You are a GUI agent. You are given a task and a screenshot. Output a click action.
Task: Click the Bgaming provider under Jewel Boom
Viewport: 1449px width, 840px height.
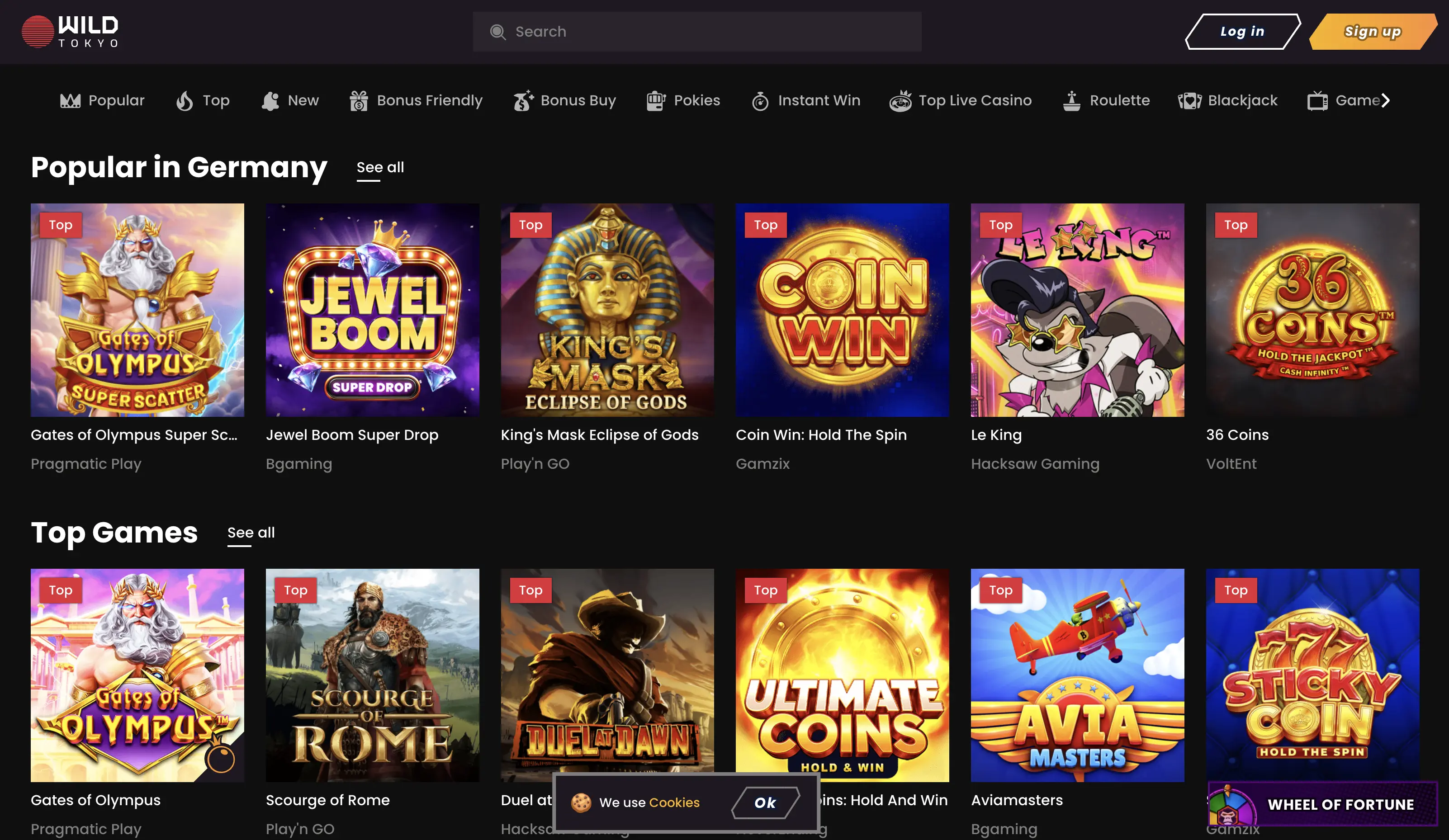coord(299,464)
